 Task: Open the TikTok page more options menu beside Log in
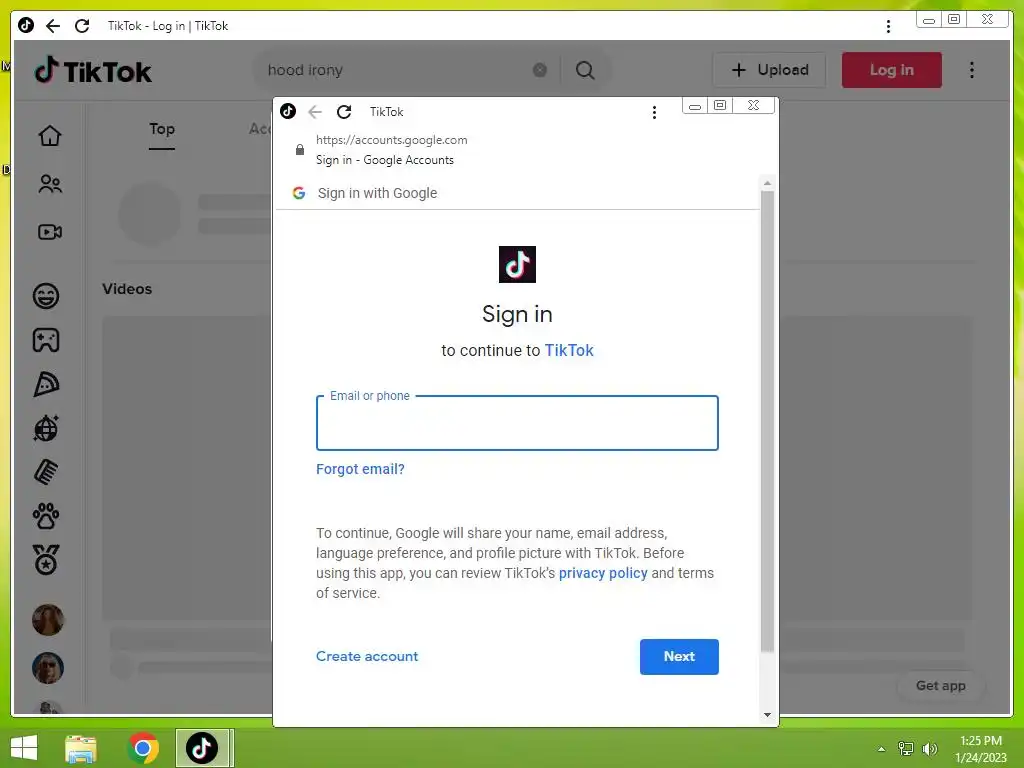tap(972, 70)
